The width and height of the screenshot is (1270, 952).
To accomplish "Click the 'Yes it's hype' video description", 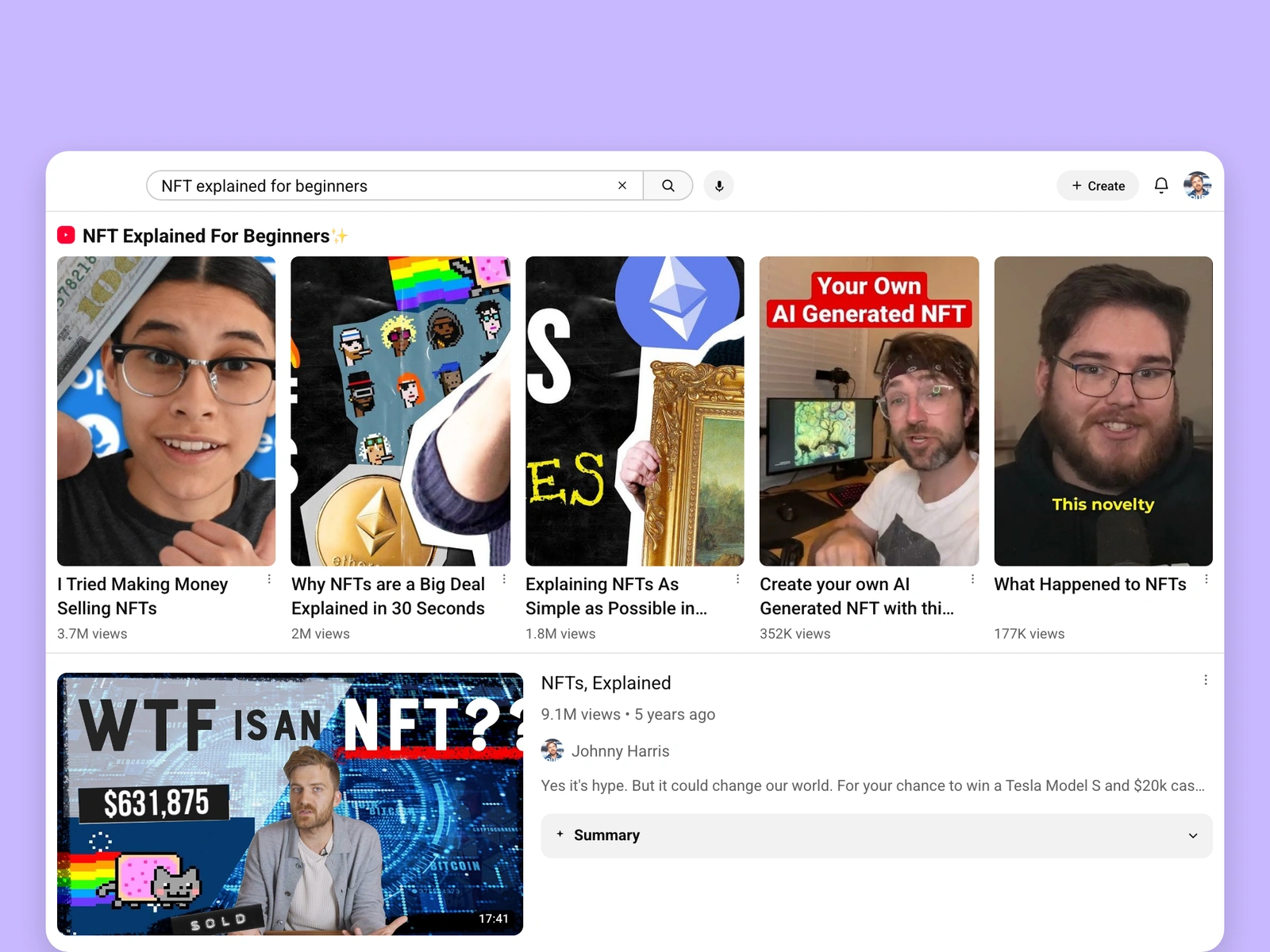I will pos(872,785).
